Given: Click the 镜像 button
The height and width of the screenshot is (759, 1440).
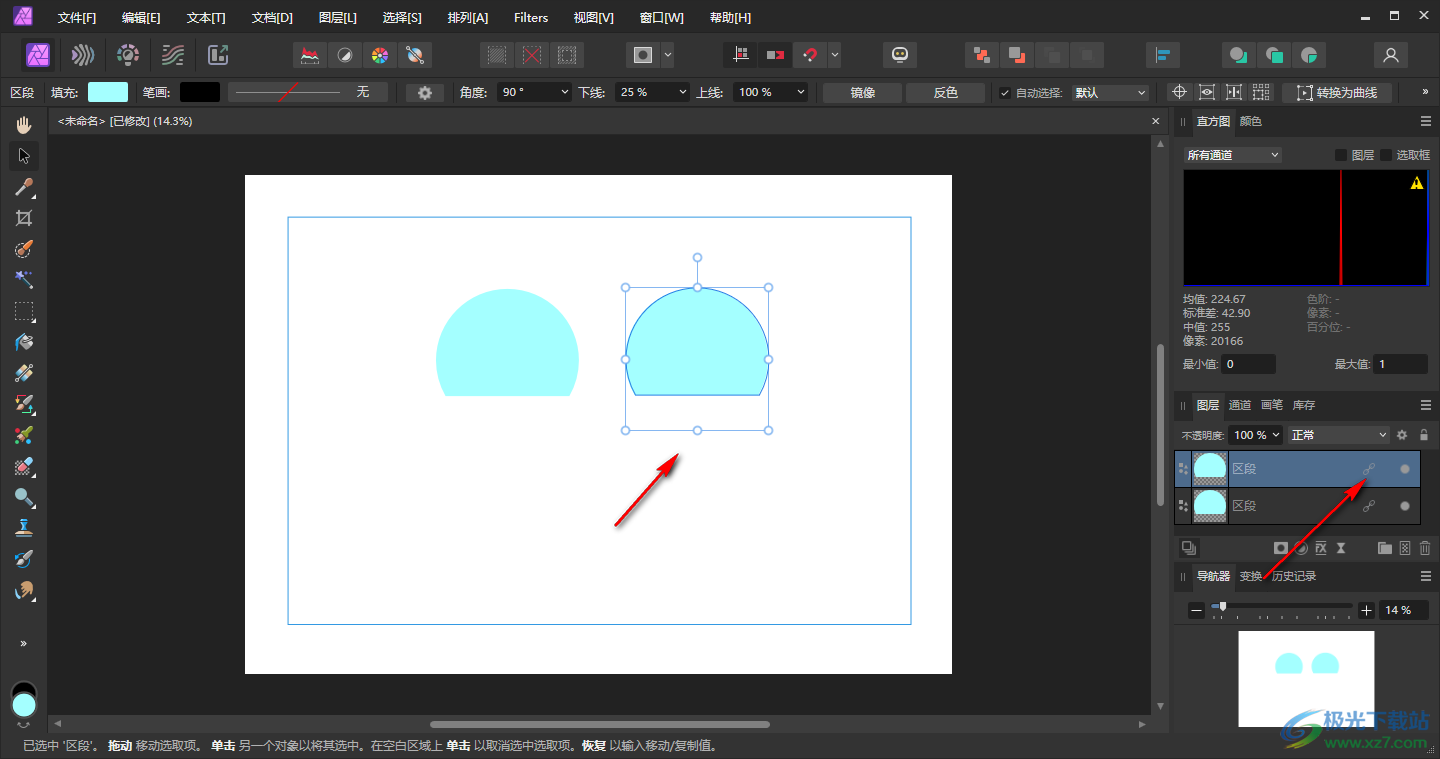Looking at the screenshot, I should [862, 92].
